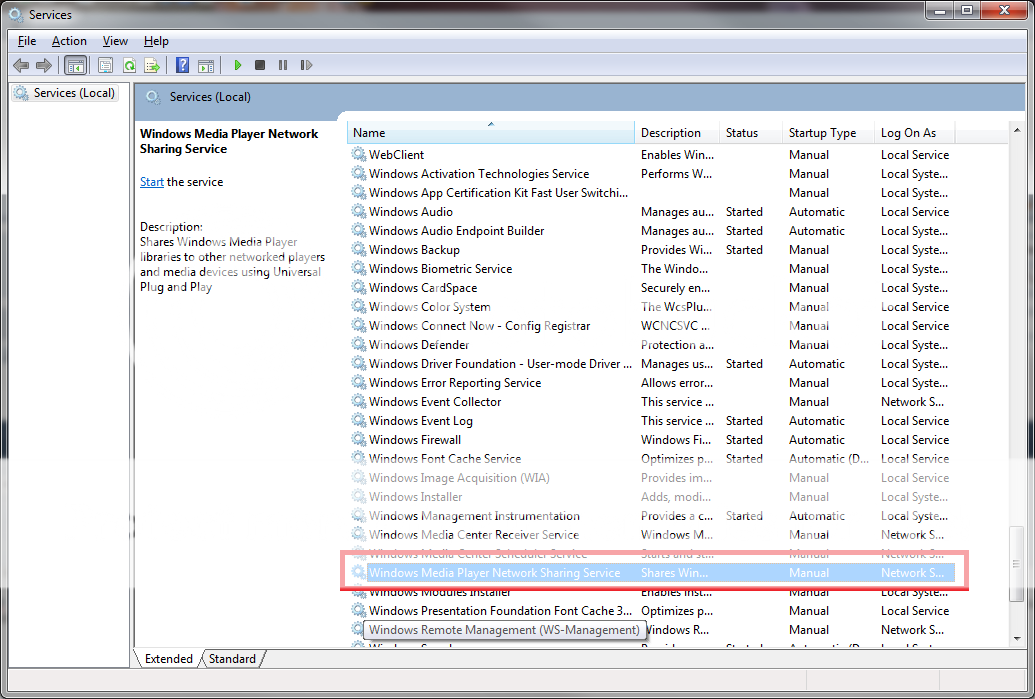Viewport: 1035px width, 699px height.
Task: Sort by the Status column header
Action: pyautogui.click(x=751, y=133)
